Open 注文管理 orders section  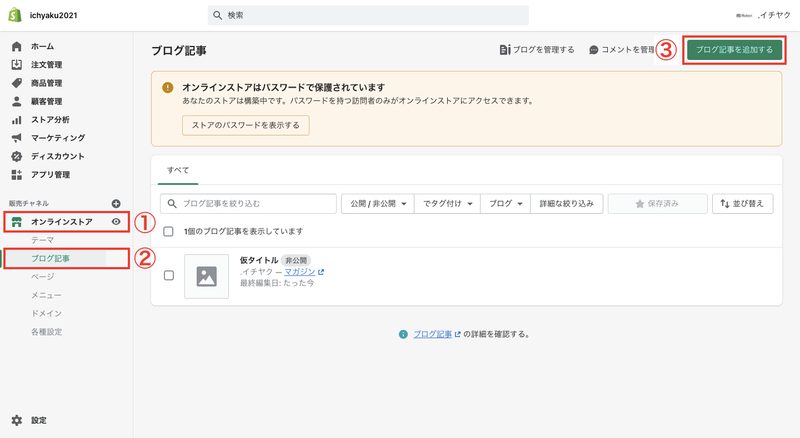46,65
